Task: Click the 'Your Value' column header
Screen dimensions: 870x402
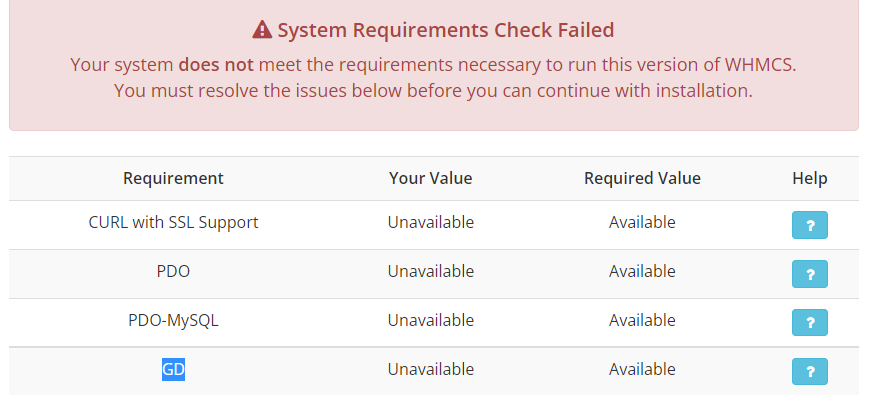Action: coord(430,178)
